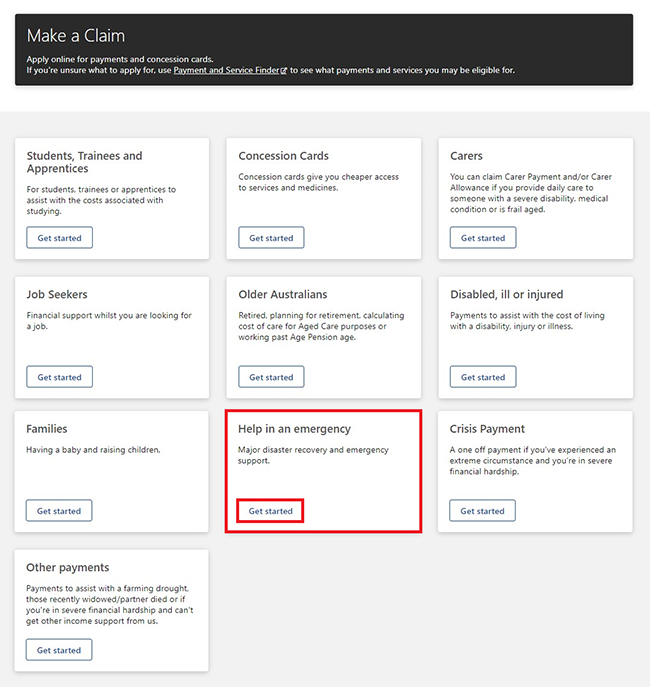Click Get started under Disabled, ill or injured
Image resolution: width=650 pixels, height=687 pixels.
483,377
